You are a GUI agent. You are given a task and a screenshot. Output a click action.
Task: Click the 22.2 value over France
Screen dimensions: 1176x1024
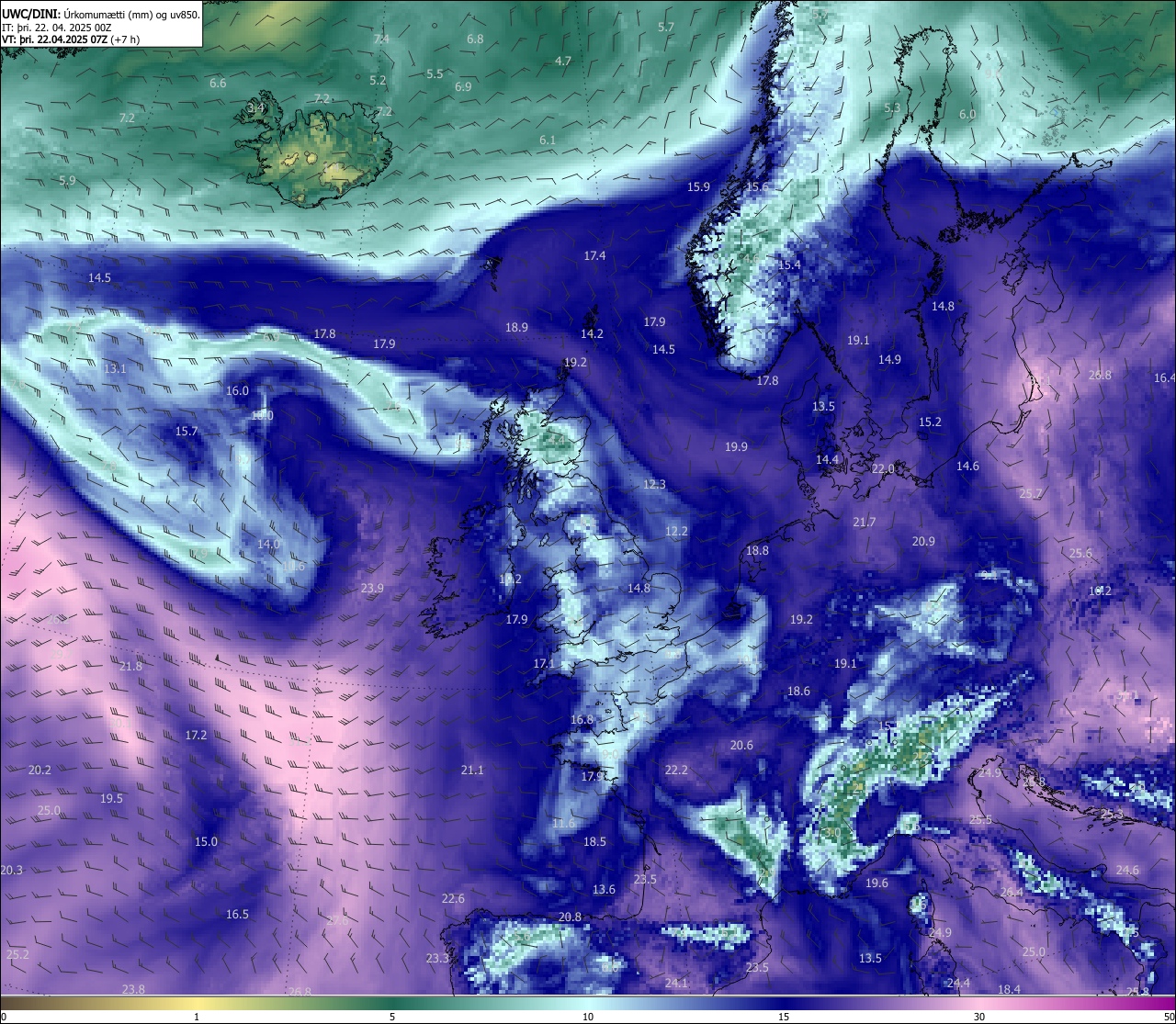676,771
